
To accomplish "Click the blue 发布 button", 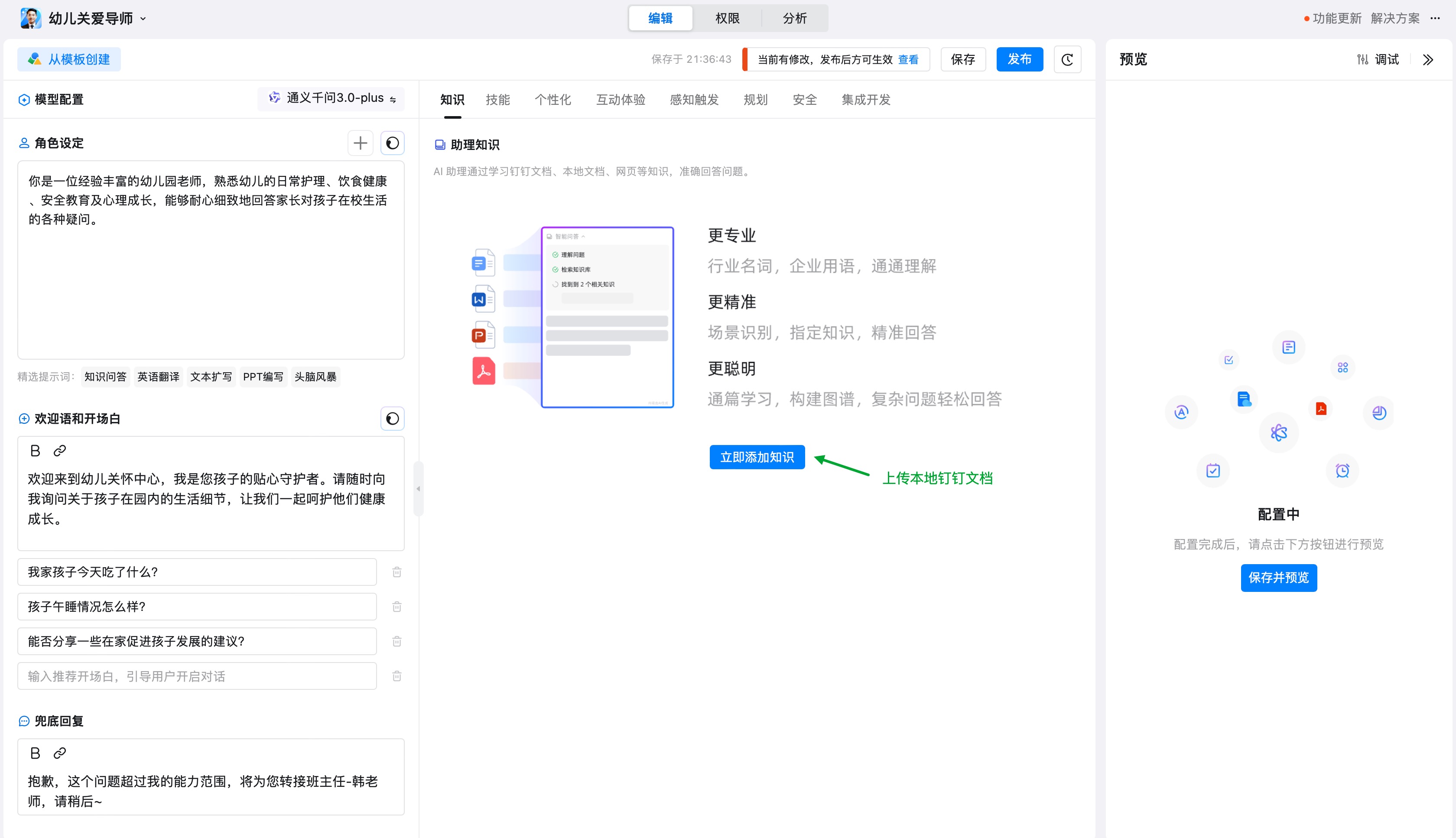I will click(1019, 59).
